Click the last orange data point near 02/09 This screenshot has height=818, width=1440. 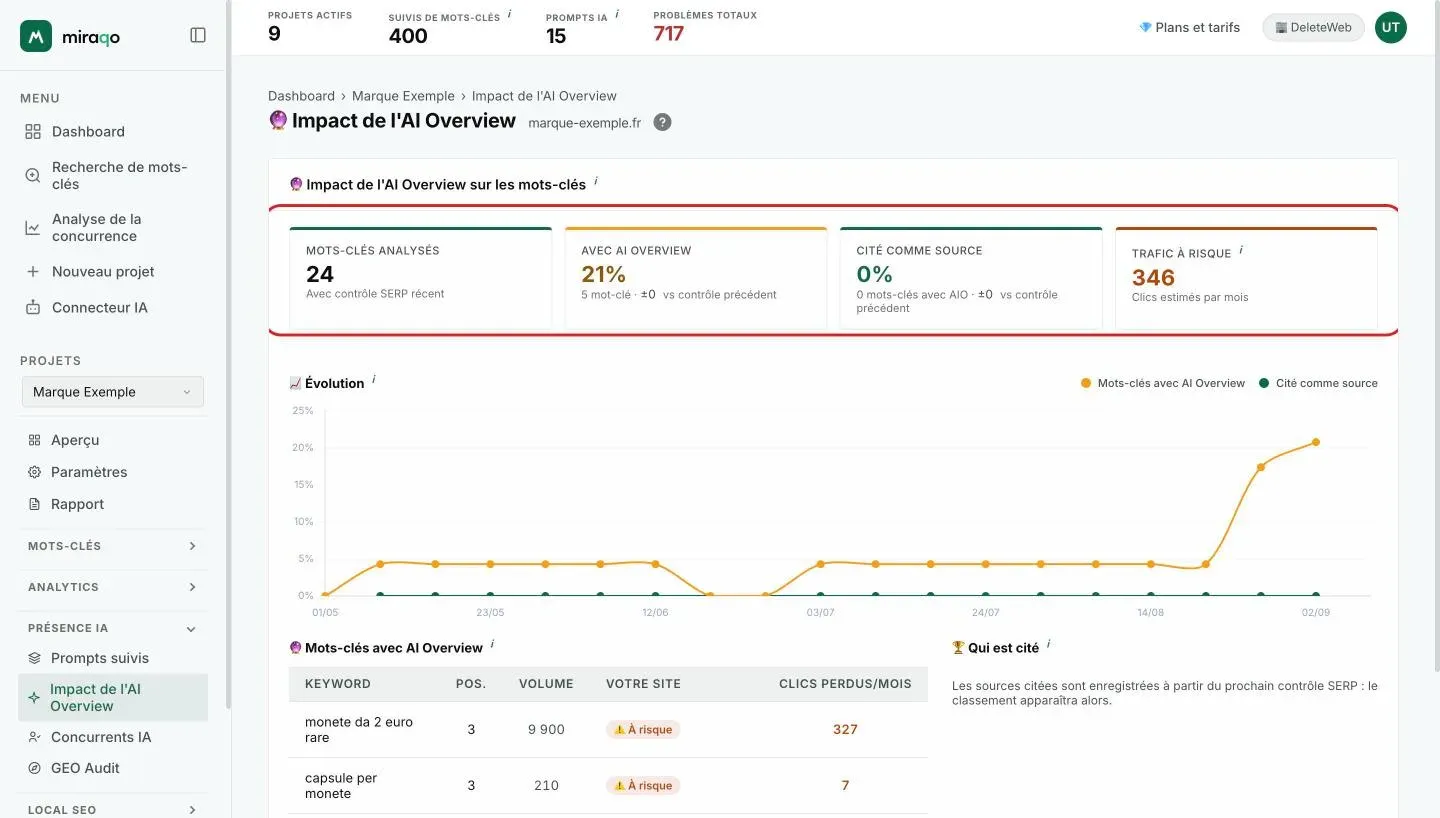1316,442
